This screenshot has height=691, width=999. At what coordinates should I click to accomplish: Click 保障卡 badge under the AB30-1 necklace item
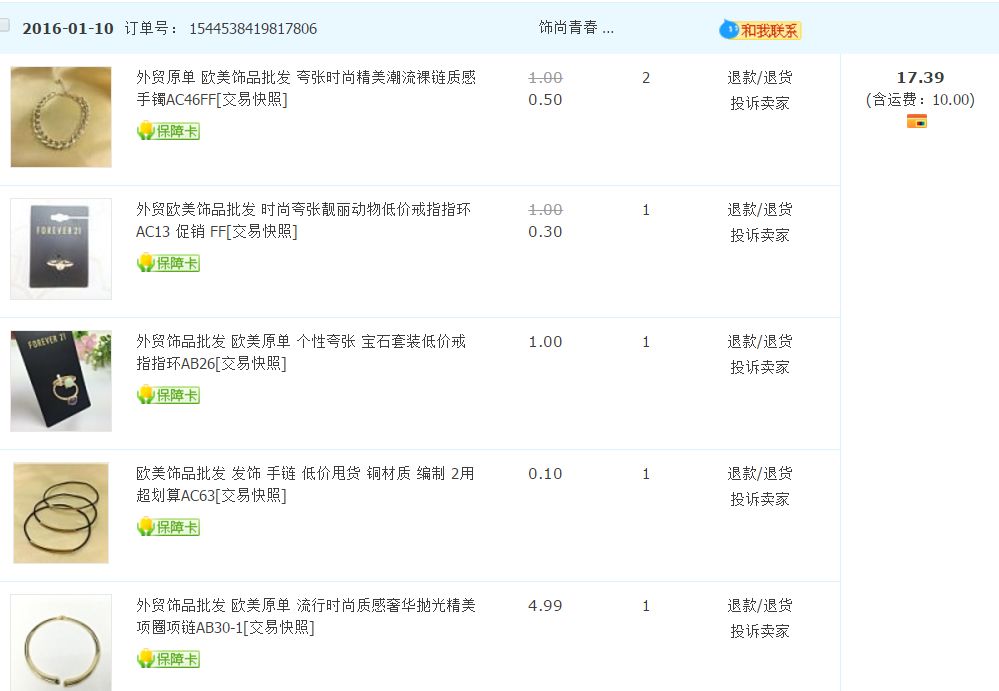[168, 659]
